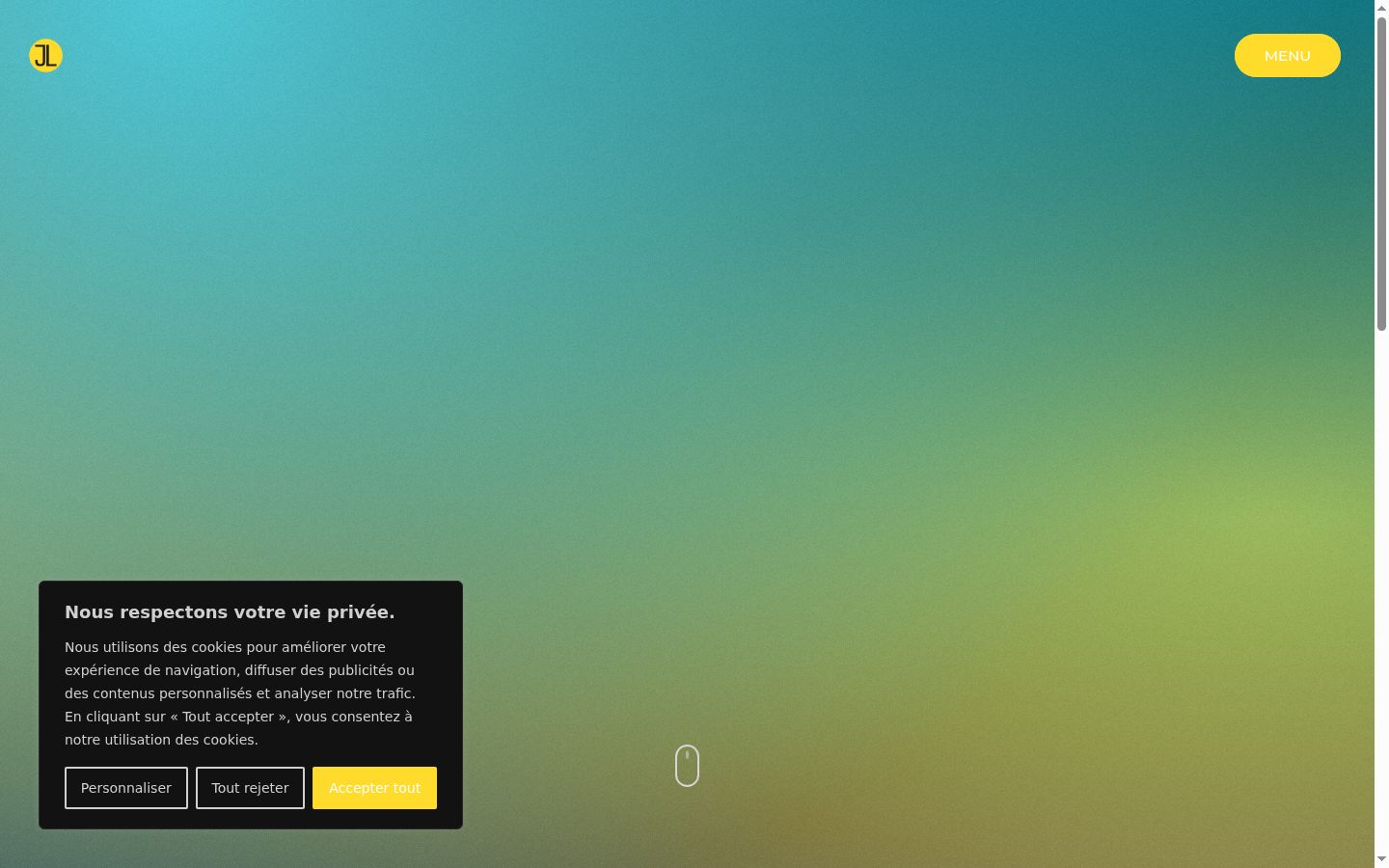The height and width of the screenshot is (868, 1389).
Task: Click the scrollbar down arrow
Action: (1381, 859)
